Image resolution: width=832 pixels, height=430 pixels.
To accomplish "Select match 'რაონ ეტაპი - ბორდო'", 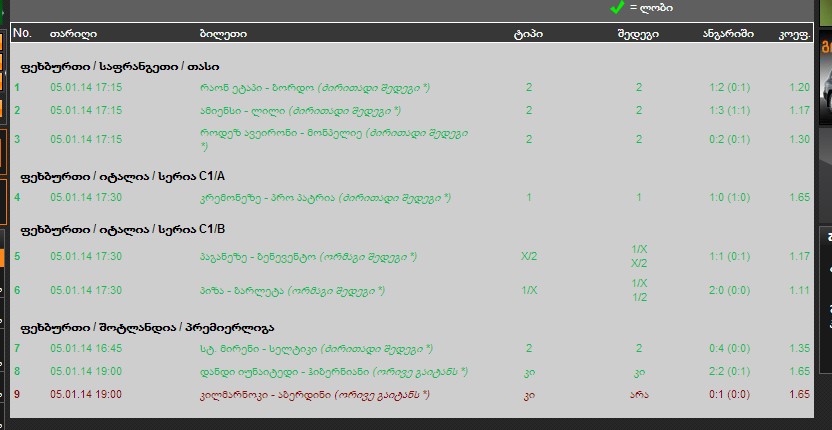I will coord(257,88).
